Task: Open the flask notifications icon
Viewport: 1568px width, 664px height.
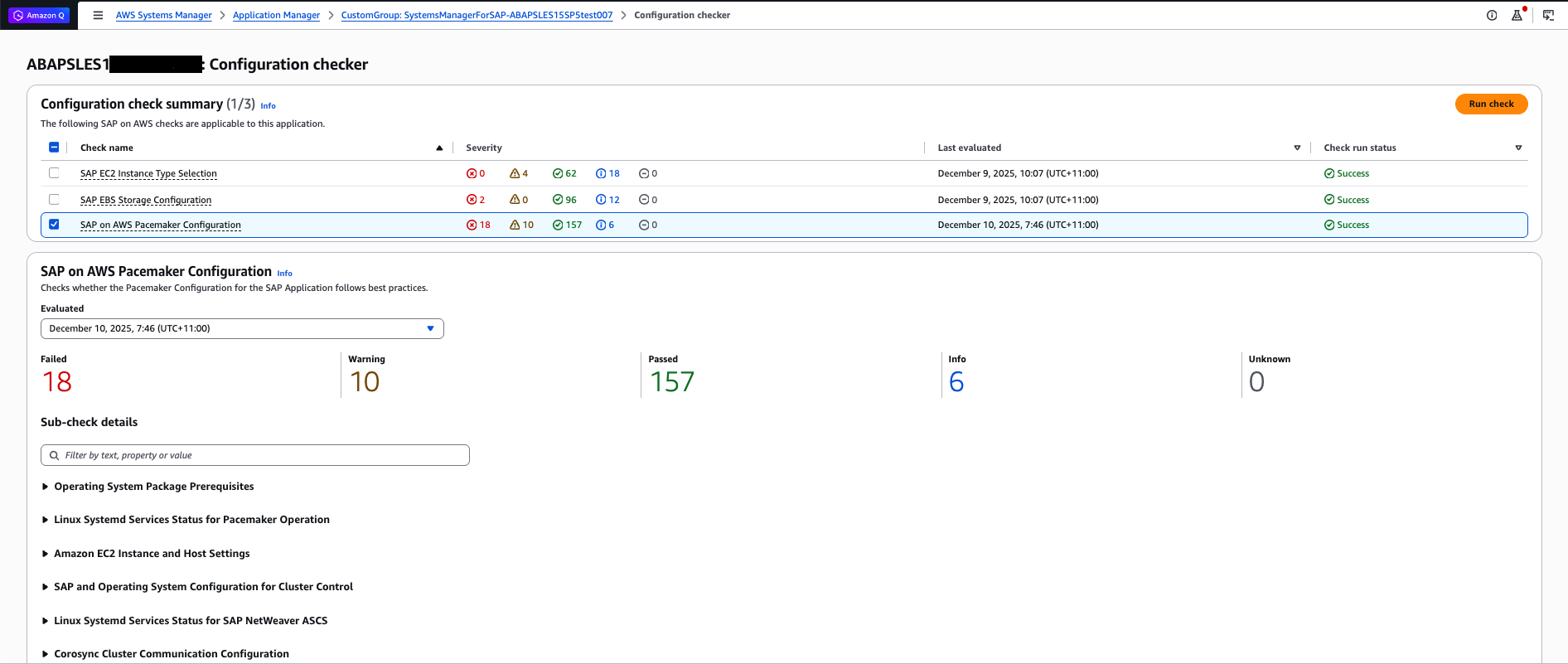Action: 1517,15
